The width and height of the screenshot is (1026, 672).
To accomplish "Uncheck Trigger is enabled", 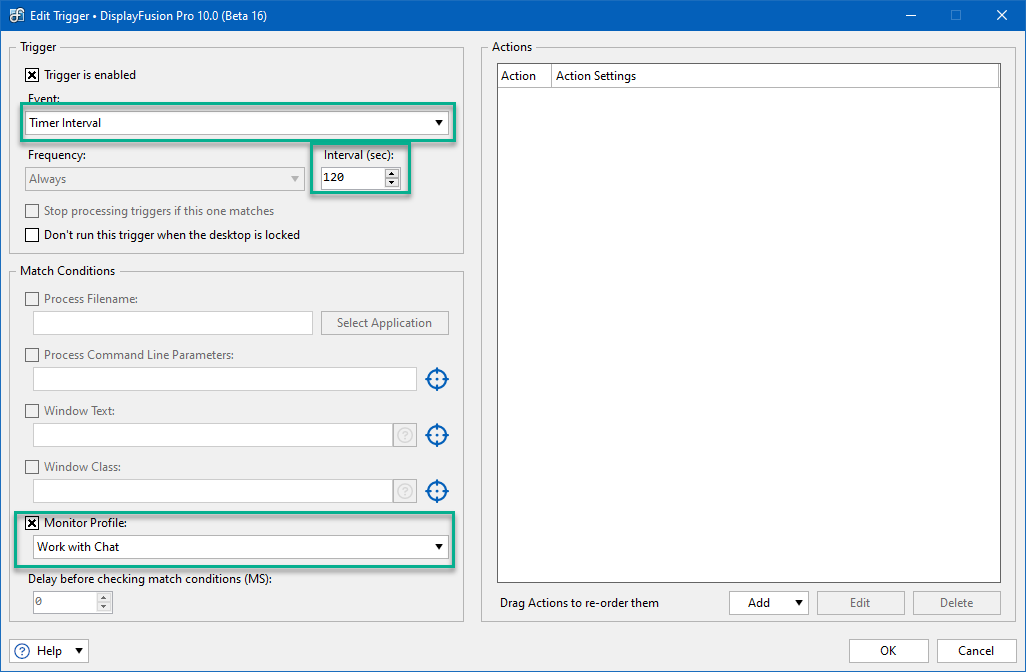I will [x=31, y=75].
